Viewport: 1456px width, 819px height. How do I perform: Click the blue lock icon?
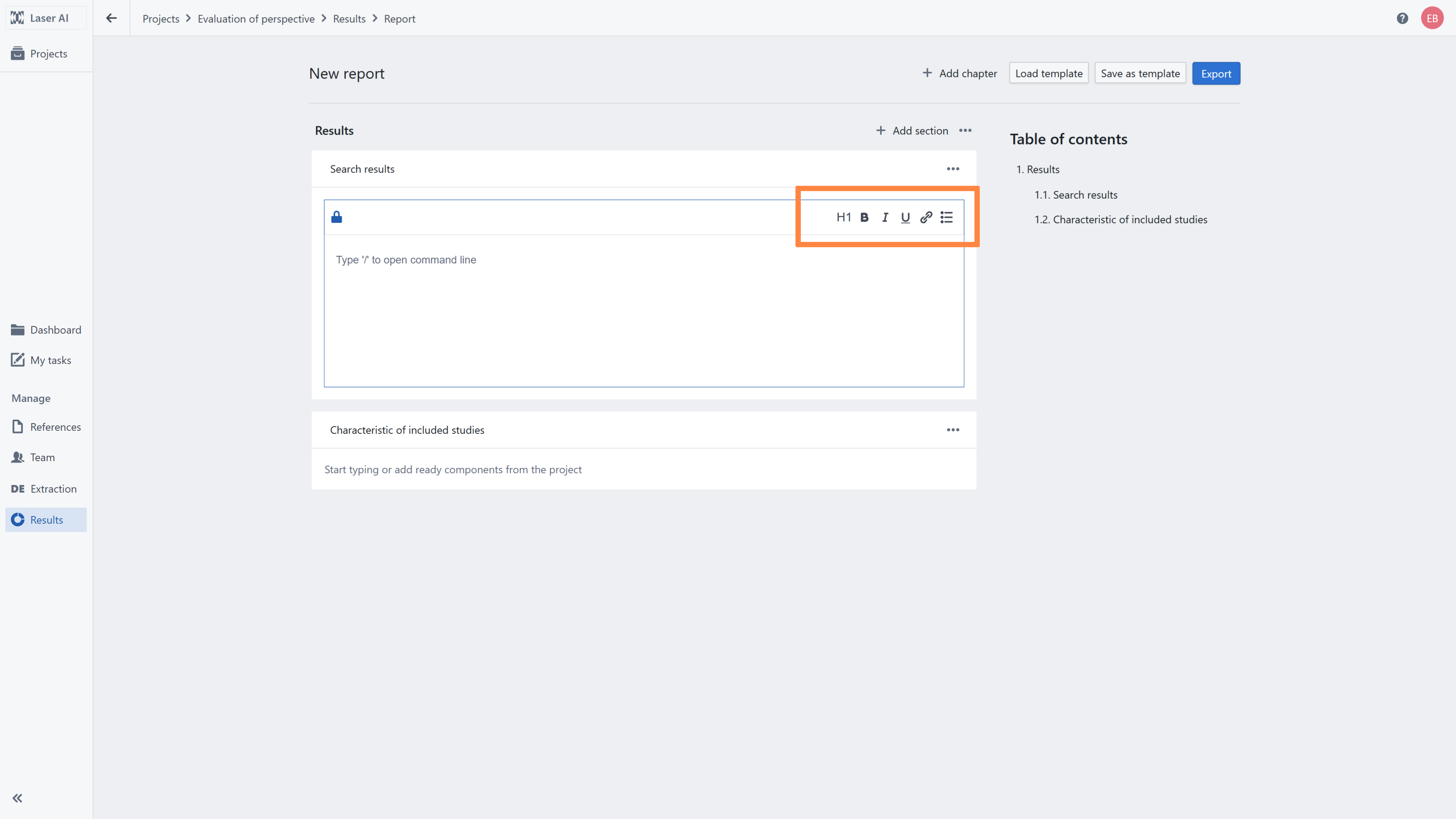(x=337, y=217)
